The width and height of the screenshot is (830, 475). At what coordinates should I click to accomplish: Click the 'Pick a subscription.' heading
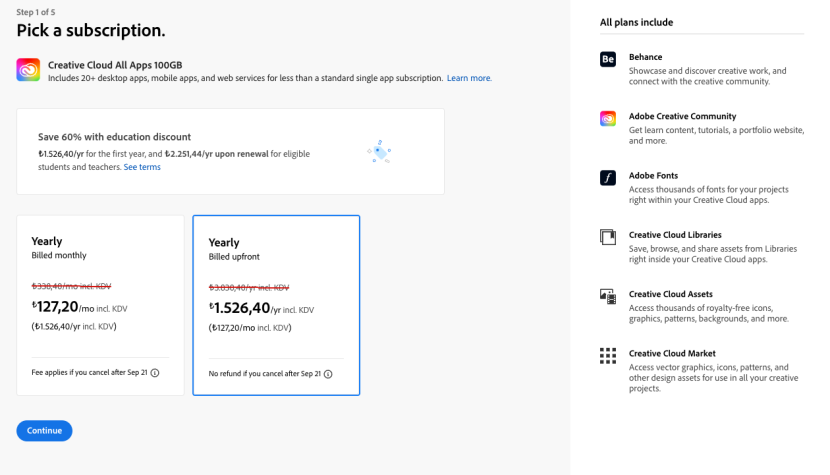click(91, 30)
